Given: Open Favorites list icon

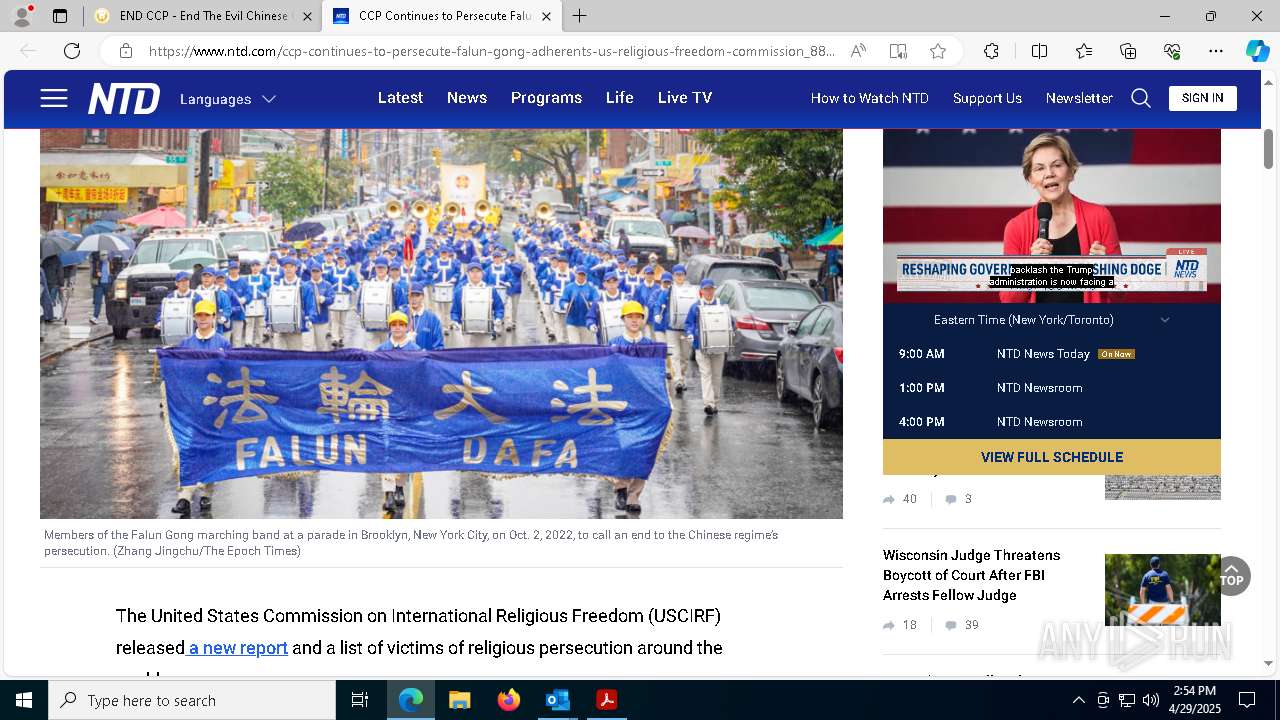Looking at the screenshot, I should 1084,51.
